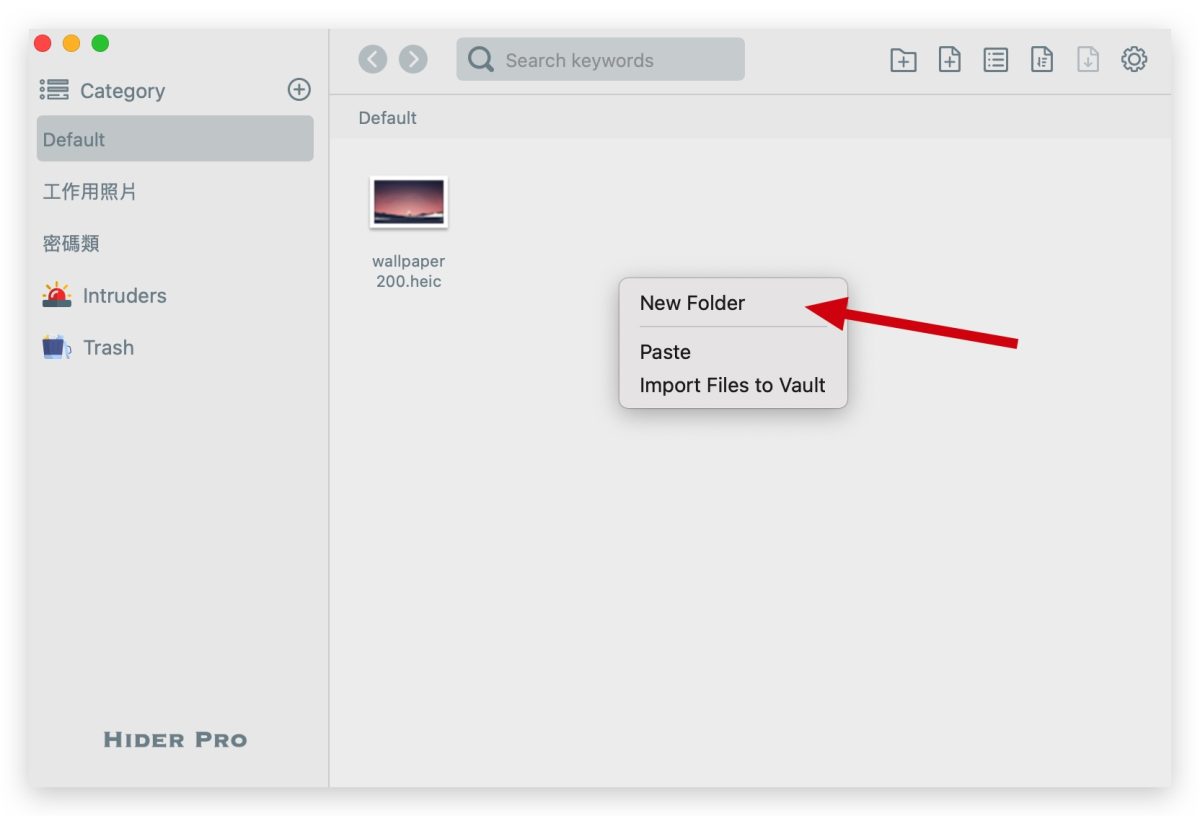Click the add file toolbar icon
The width and height of the screenshot is (1200, 816).
[949, 60]
